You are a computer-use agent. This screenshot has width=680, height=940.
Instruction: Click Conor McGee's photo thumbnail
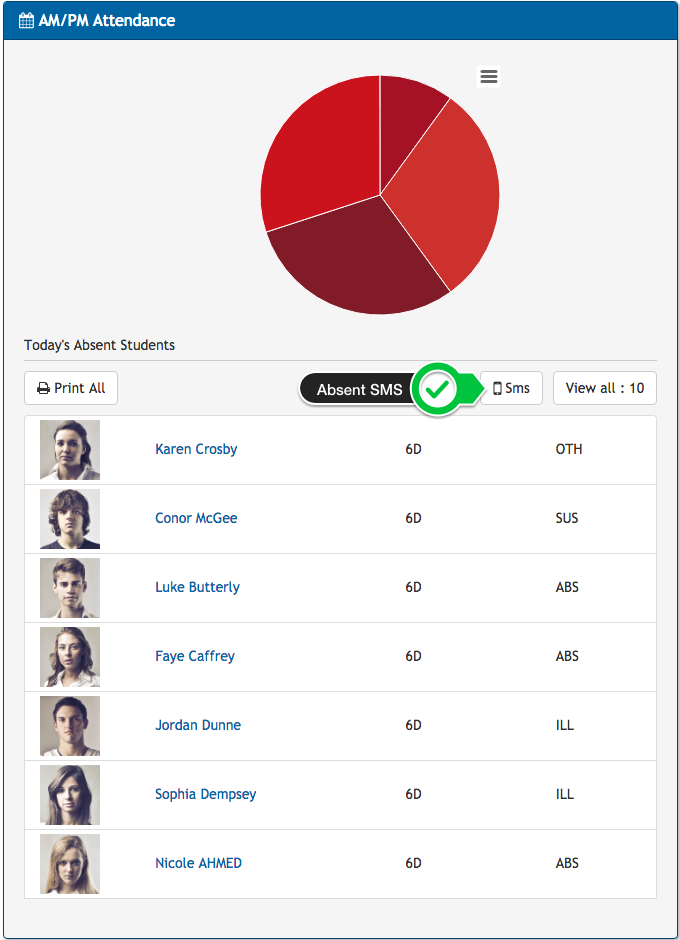(x=70, y=519)
